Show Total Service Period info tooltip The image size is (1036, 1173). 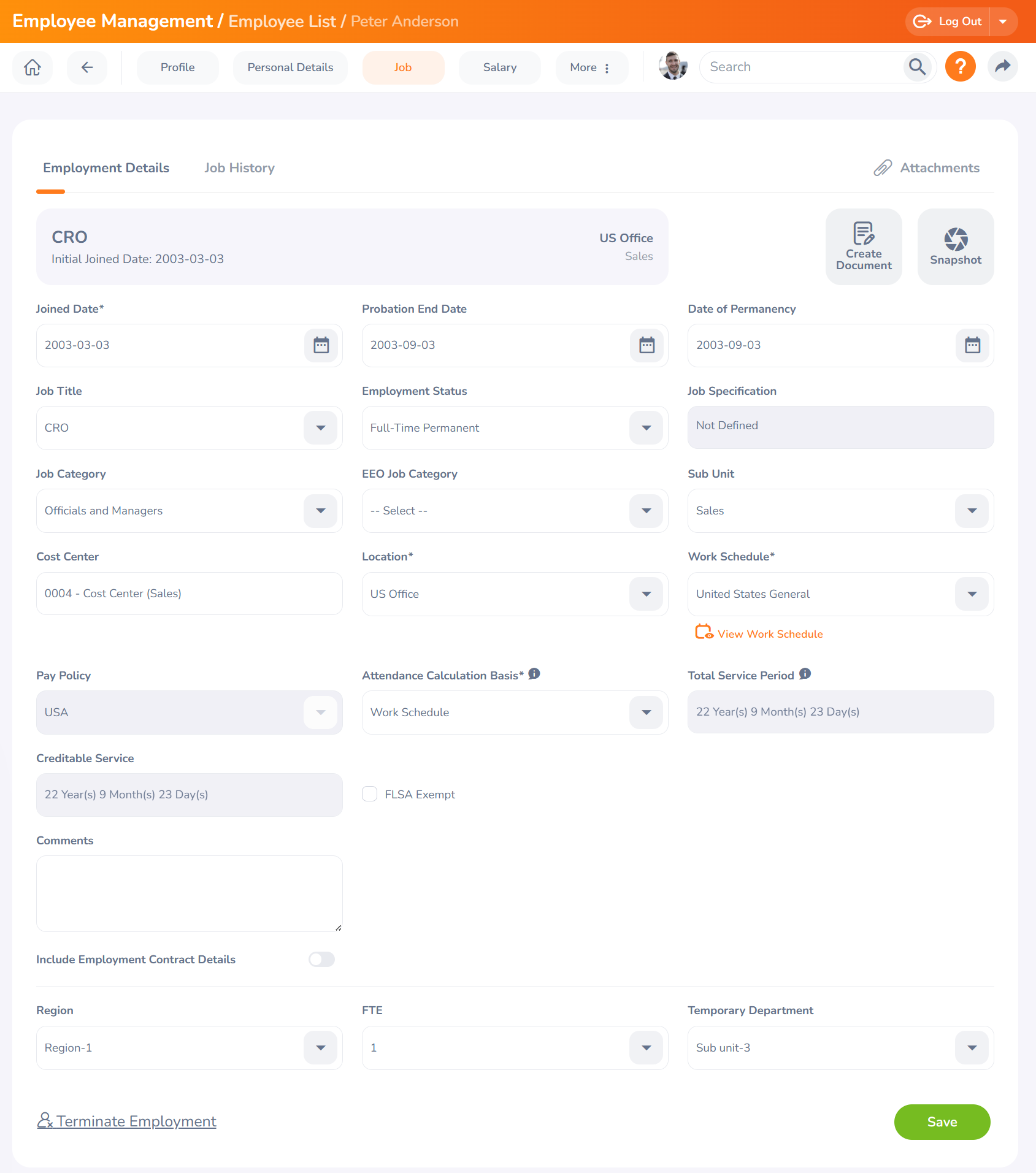(x=805, y=674)
